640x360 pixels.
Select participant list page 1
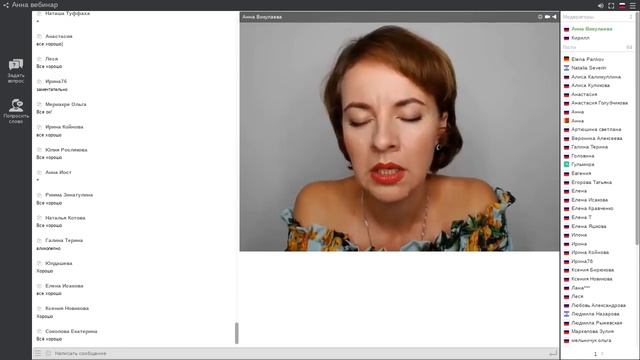click(x=595, y=354)
